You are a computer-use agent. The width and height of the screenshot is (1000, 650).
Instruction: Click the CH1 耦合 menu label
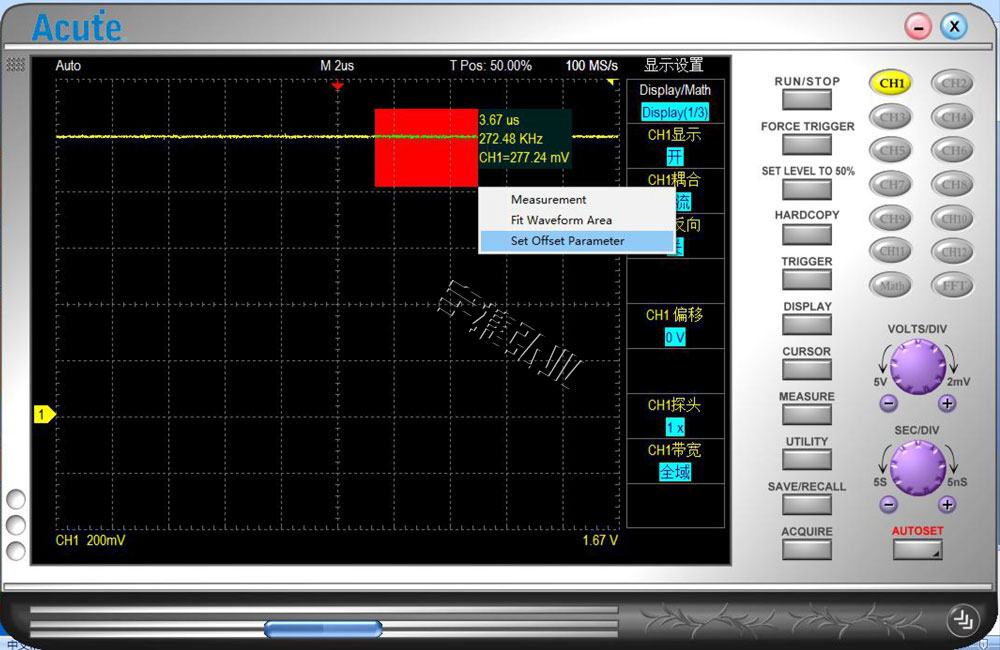coord(674,180)
